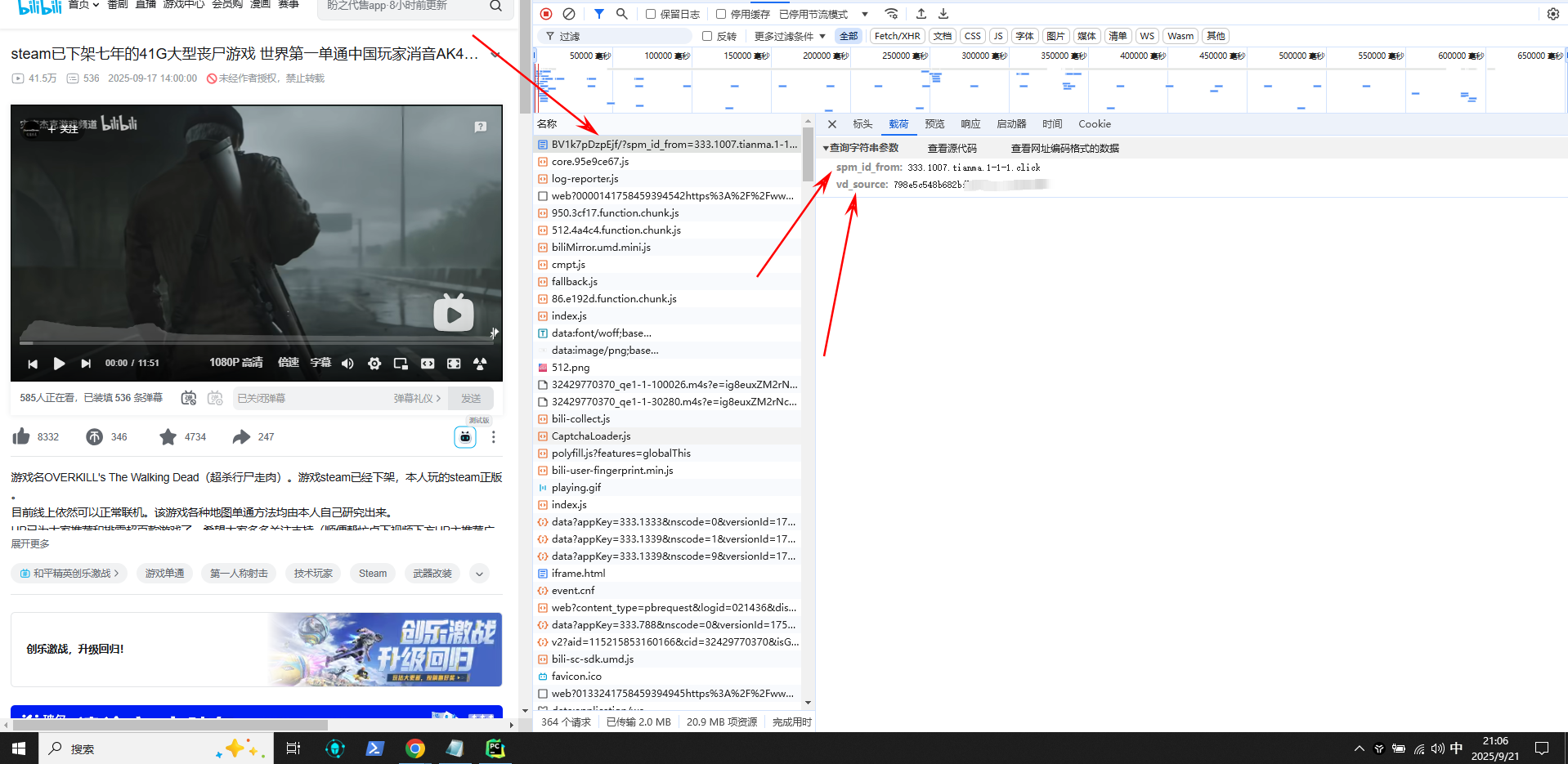
Task: Switch to 预览 preview tab
Action: pyautogui.click(x=934, y=124)
